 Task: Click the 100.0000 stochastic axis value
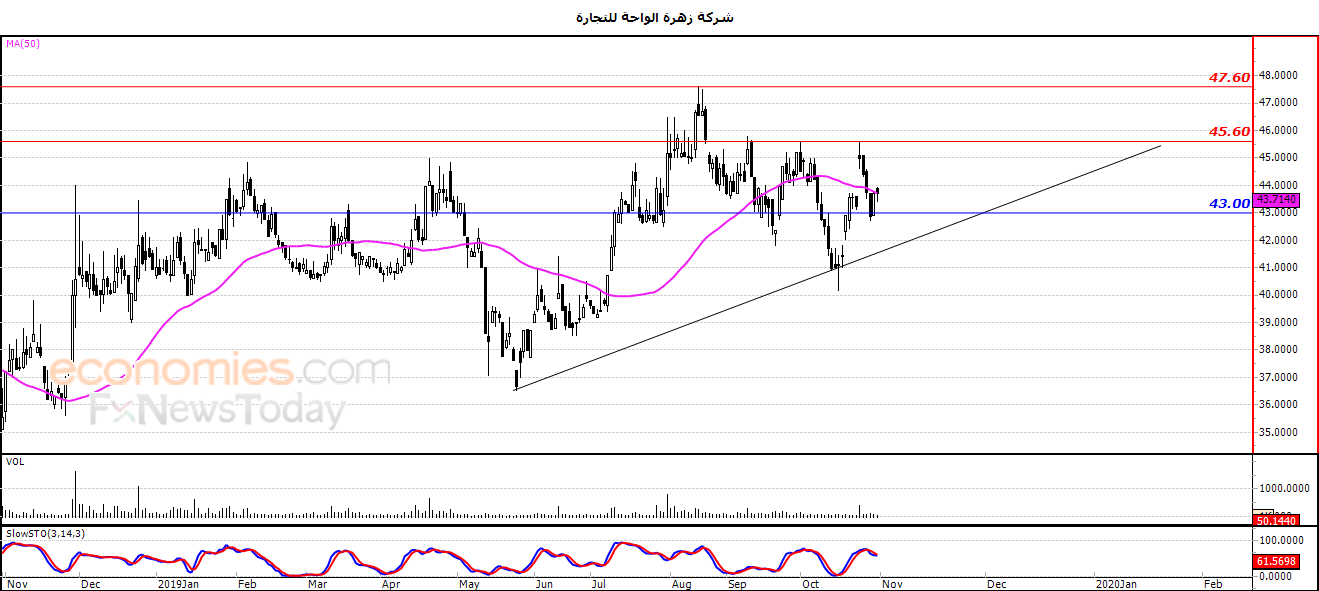1281,540
